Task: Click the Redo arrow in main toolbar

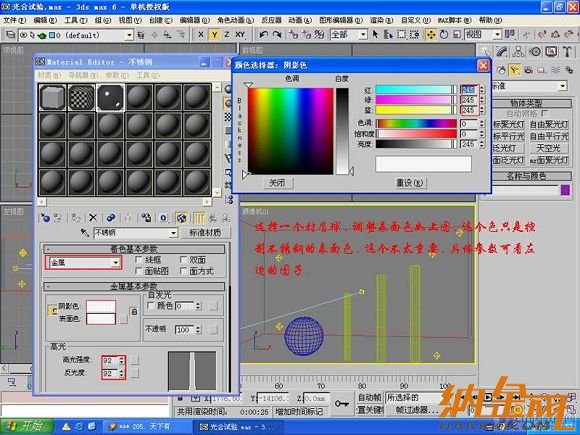Action: coord(277,35)
